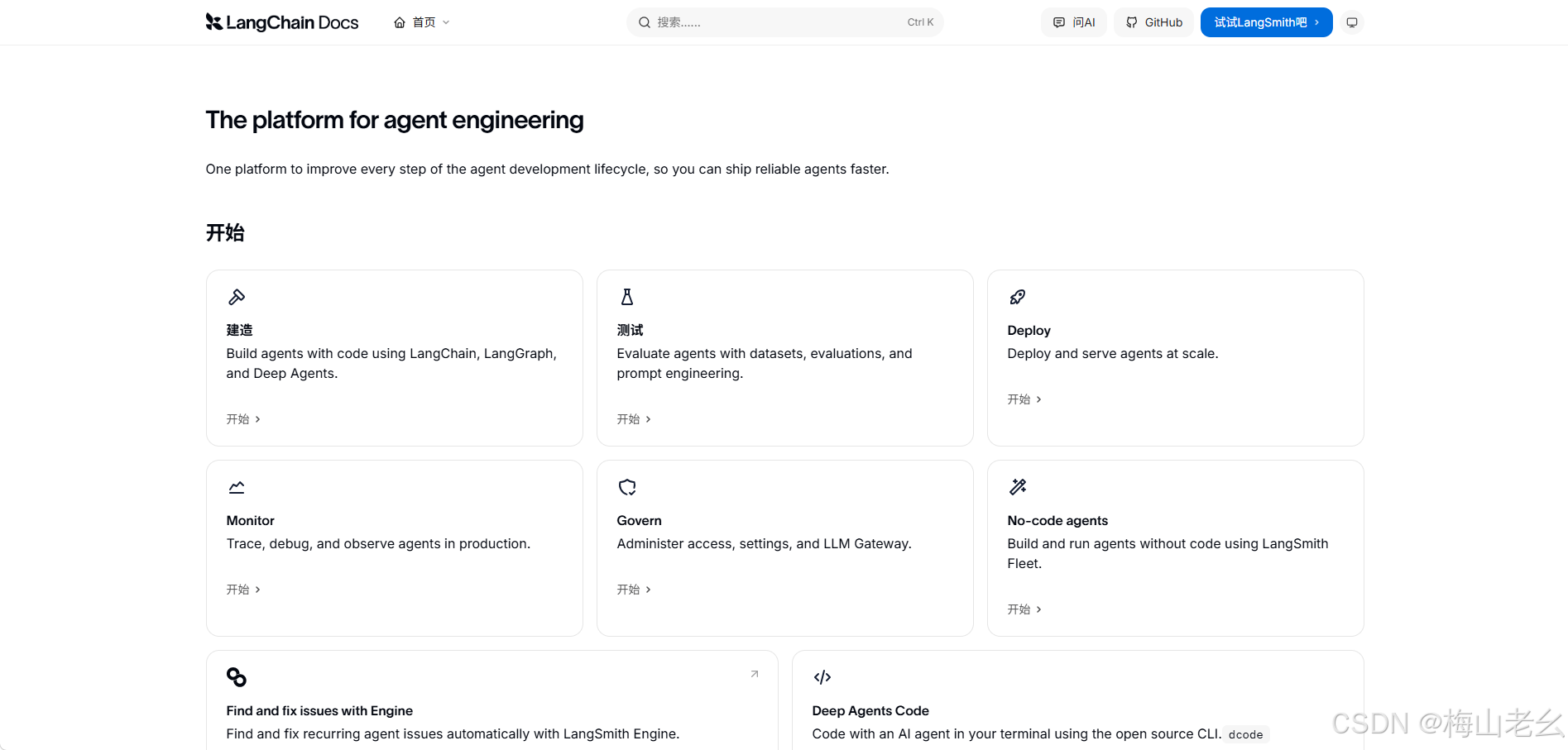The image size is (1568, 750).
Task: Click the 试试LangSmith吧 button
Action: (x=1267, y=22)
